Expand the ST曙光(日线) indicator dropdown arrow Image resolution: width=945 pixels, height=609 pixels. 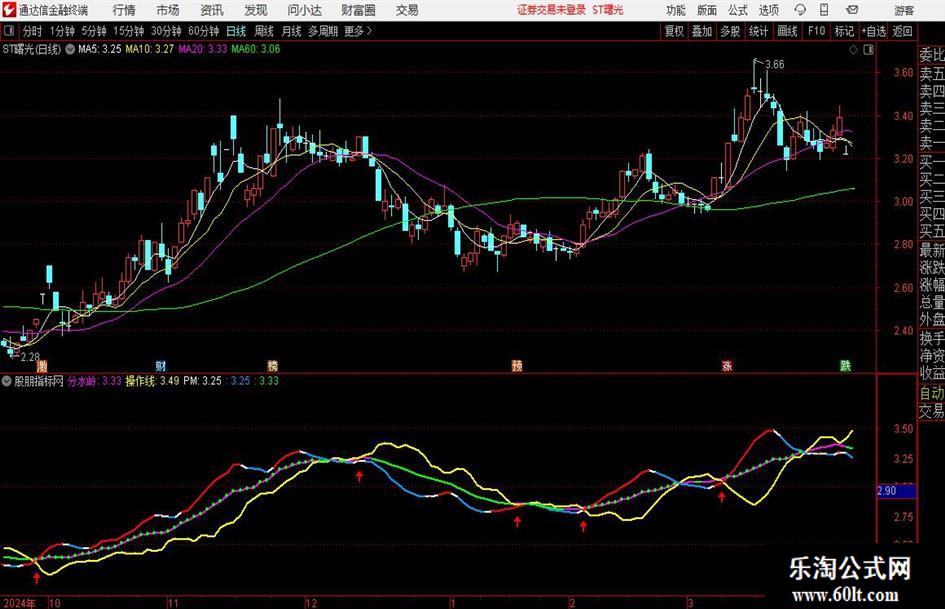tap(70, 49)
